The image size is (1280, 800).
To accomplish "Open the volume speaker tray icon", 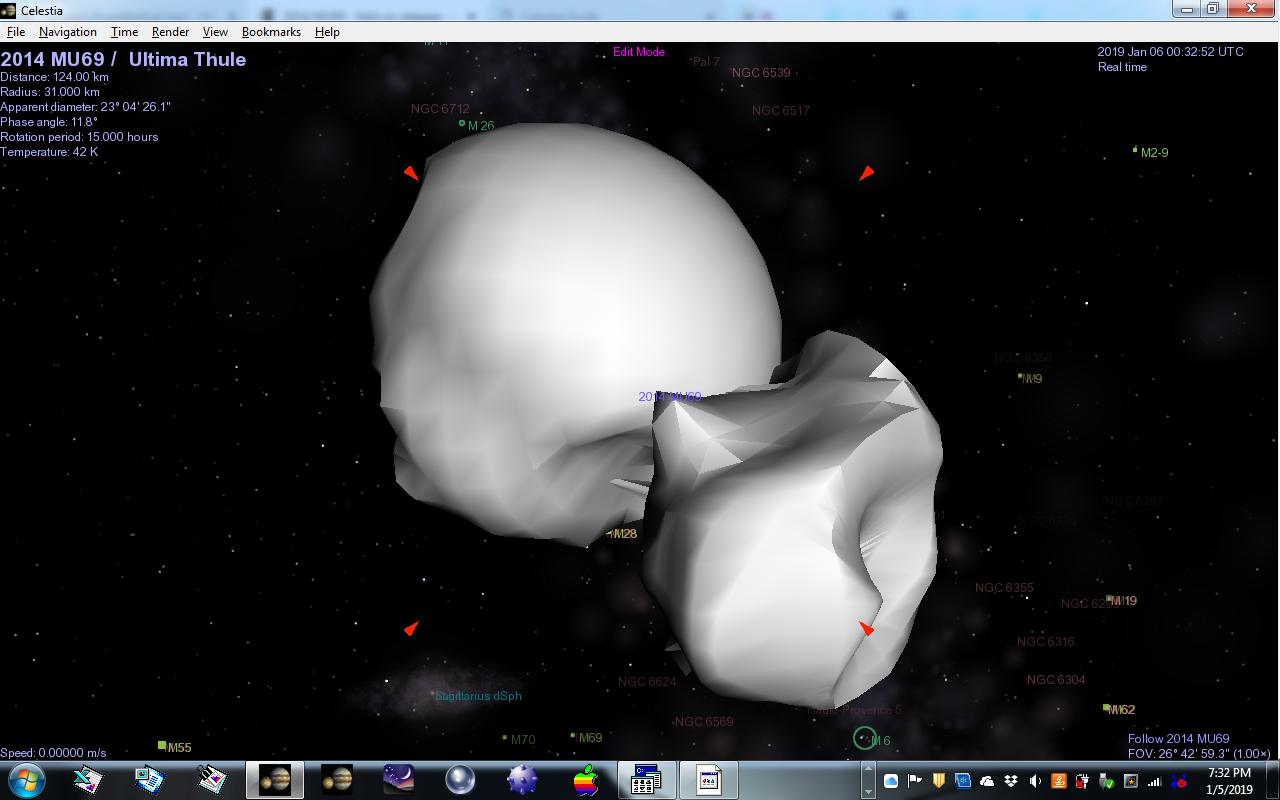I will click(1035, 781).
